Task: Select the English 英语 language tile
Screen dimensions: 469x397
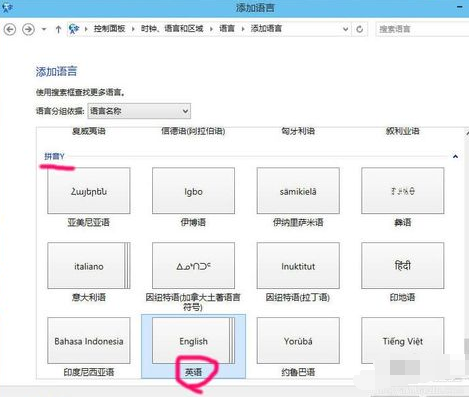Action: (193, 347)
